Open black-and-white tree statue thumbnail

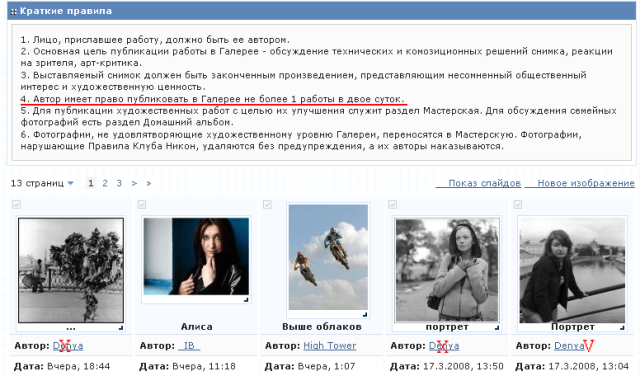(x=71, y=270)
